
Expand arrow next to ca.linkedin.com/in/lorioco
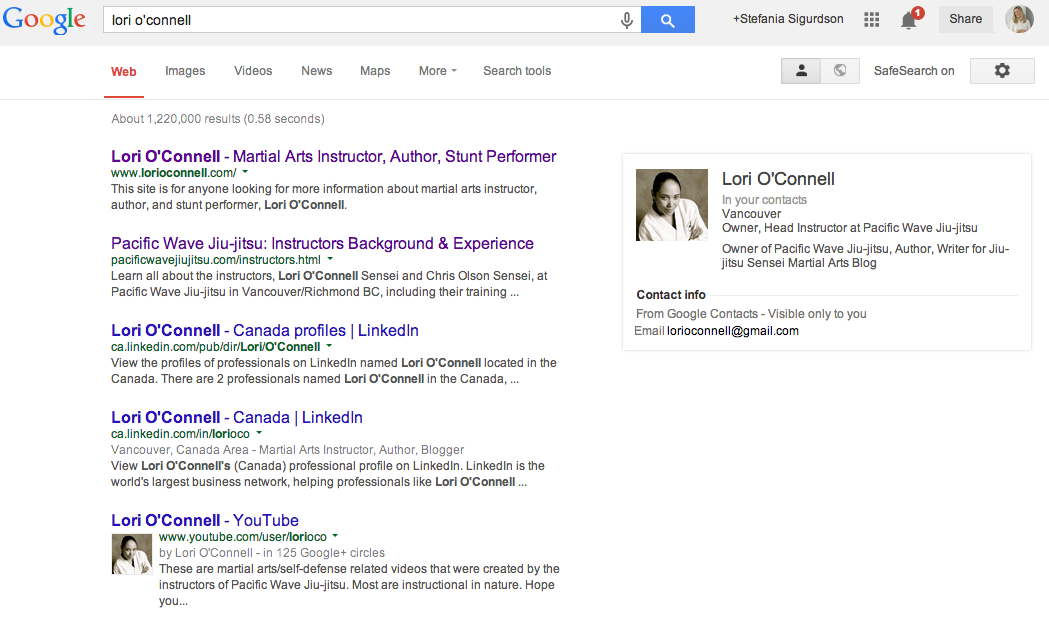pyautogui.click(x=259, y=433)
